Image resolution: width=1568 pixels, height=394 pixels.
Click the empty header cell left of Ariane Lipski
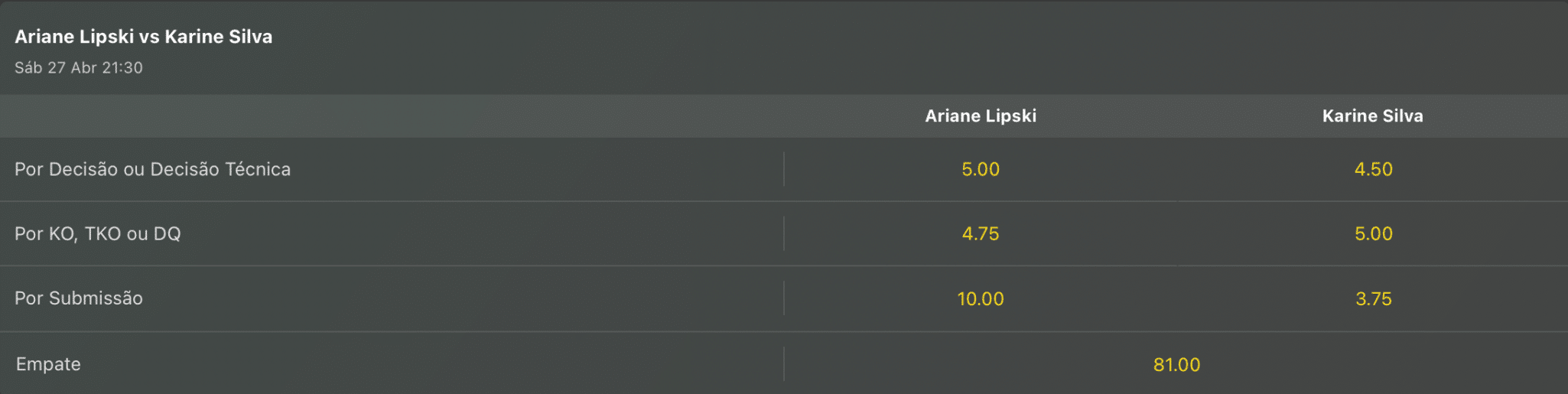coord(392,116)
